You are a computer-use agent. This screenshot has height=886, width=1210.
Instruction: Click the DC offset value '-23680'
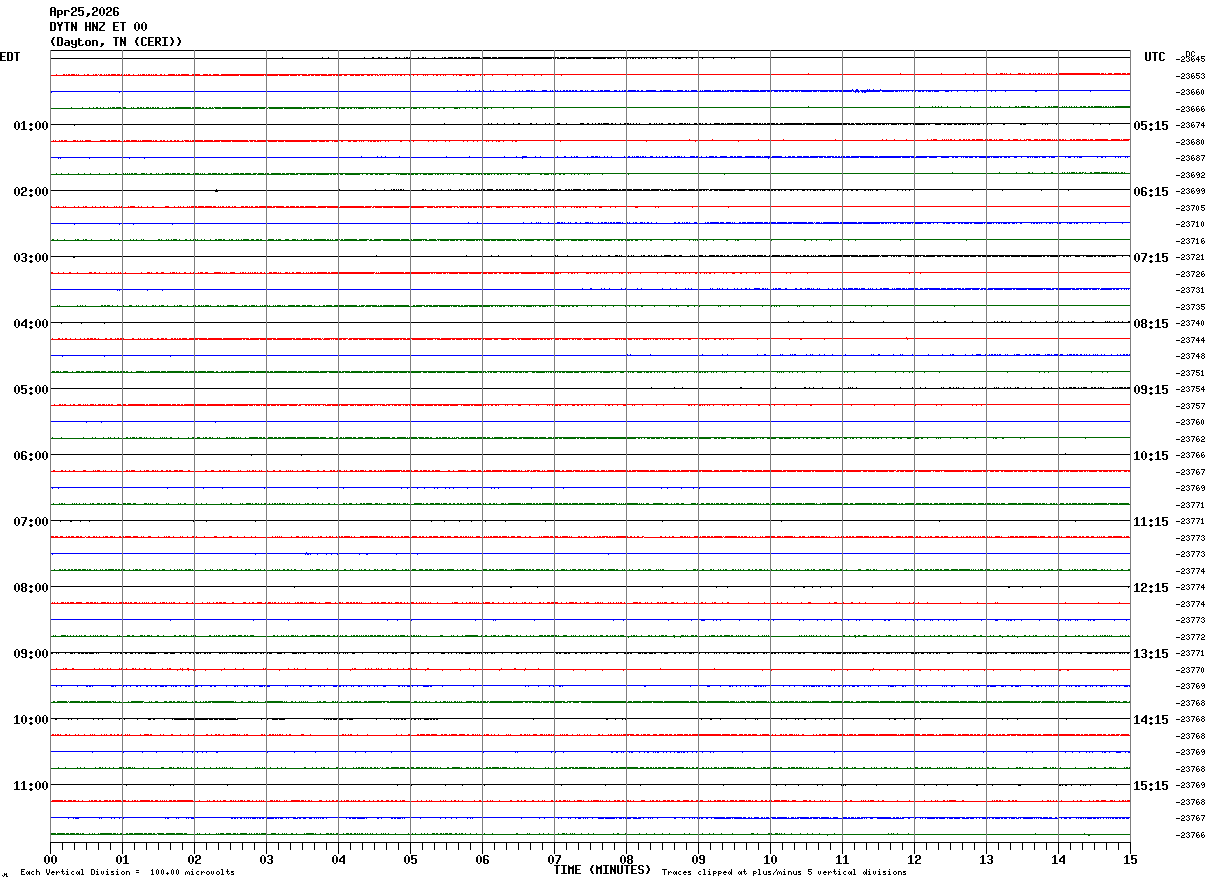click(1190, 142)
